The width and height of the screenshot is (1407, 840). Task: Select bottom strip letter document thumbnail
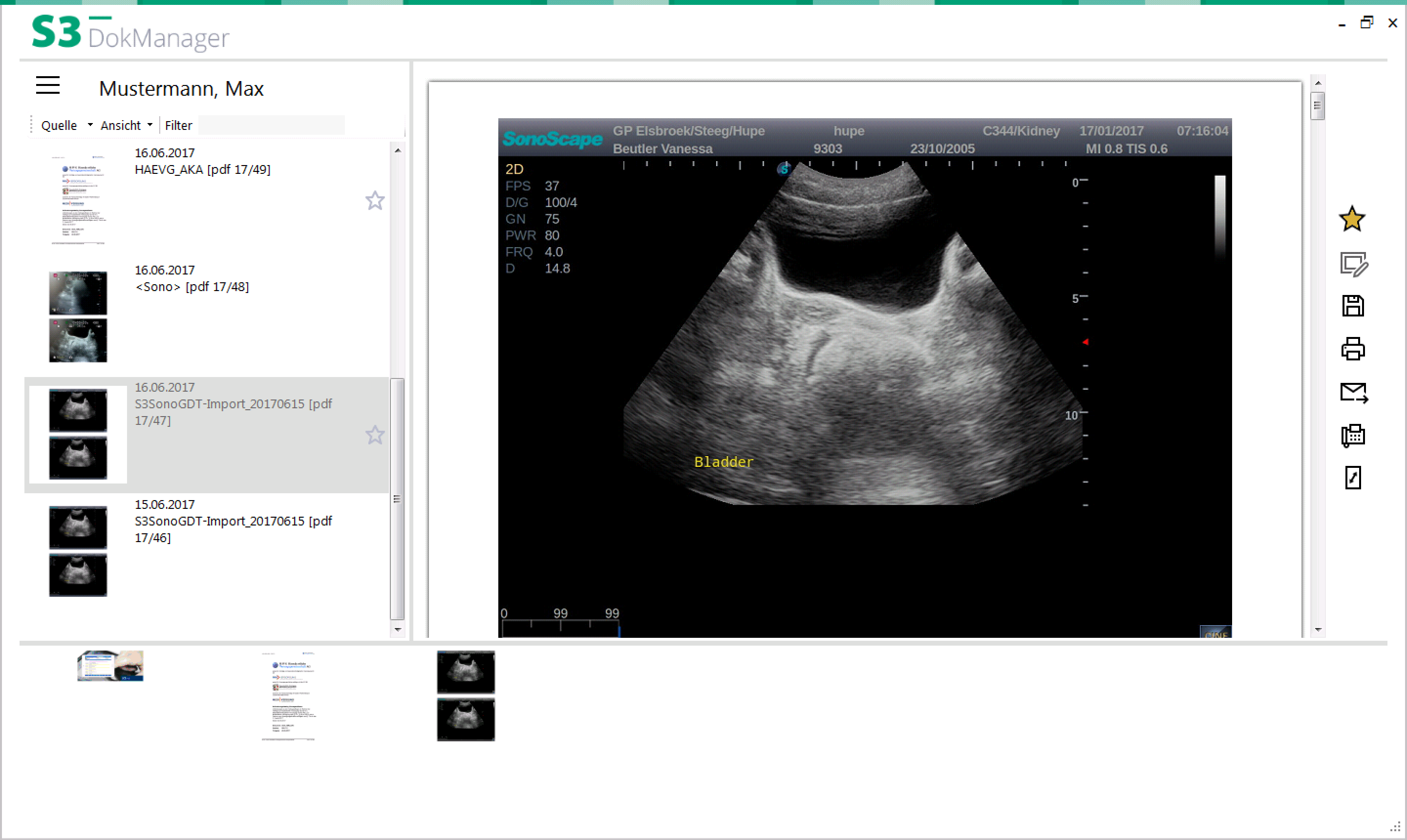289,695
